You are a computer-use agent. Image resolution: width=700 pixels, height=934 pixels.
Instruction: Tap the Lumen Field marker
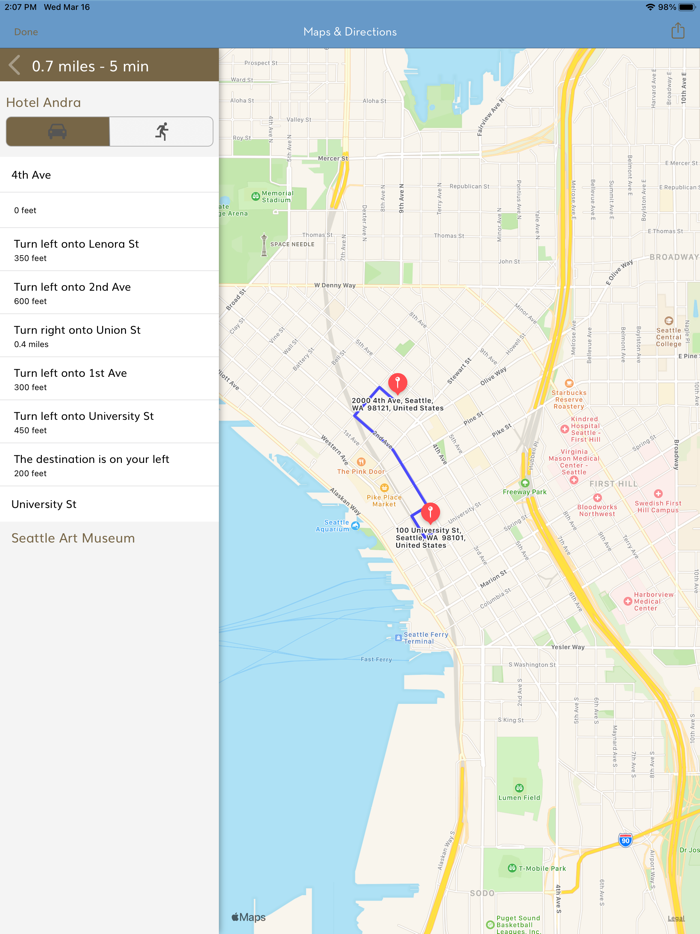(519, 787)
